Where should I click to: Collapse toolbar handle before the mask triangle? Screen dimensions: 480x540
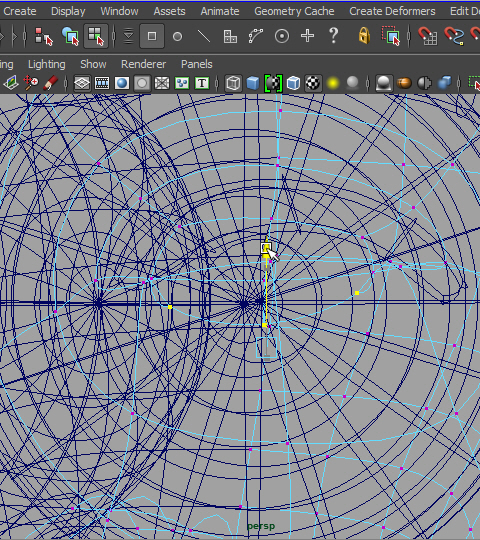(114, 36)
